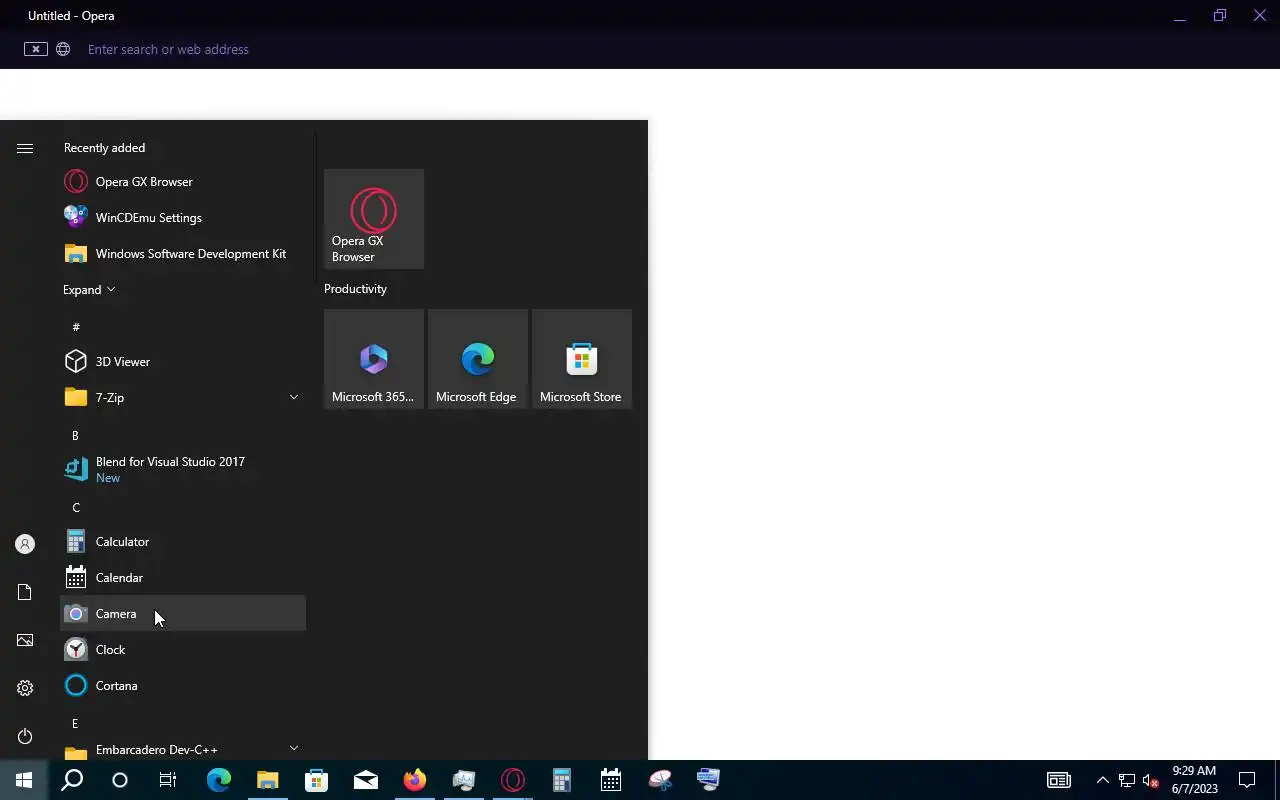Expand the Embarcadero Dev-C++ folder chevron
Viewport: 1280px width, 800px height.
[294, 748]
